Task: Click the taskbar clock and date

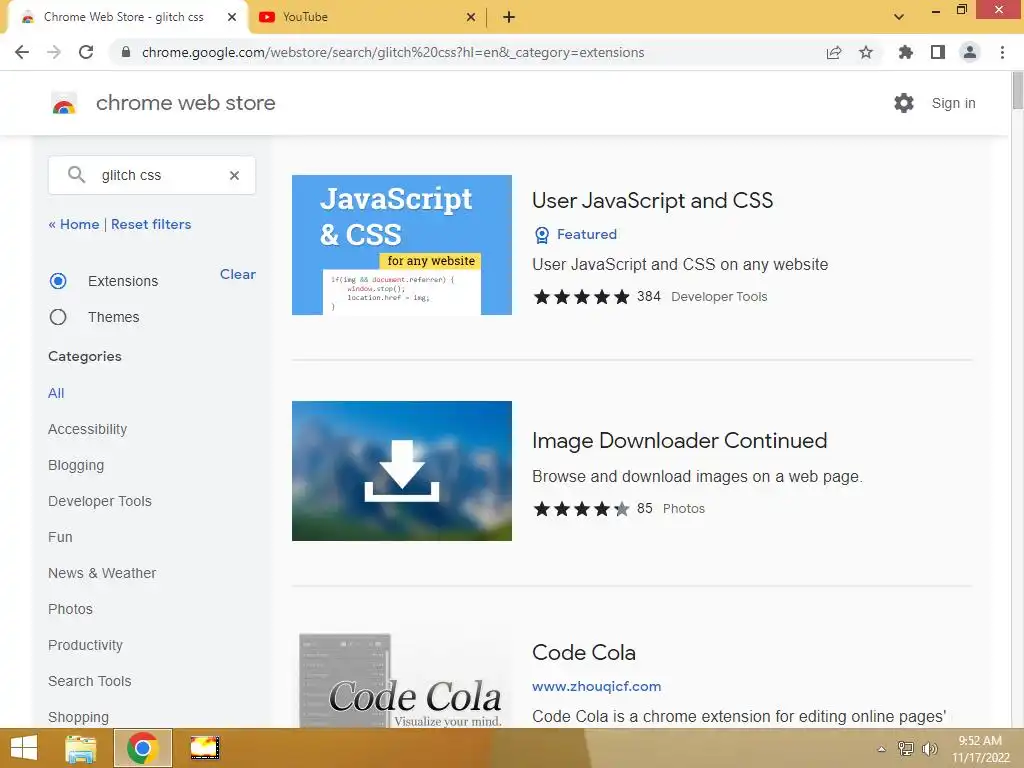Action: click(980, 748)
